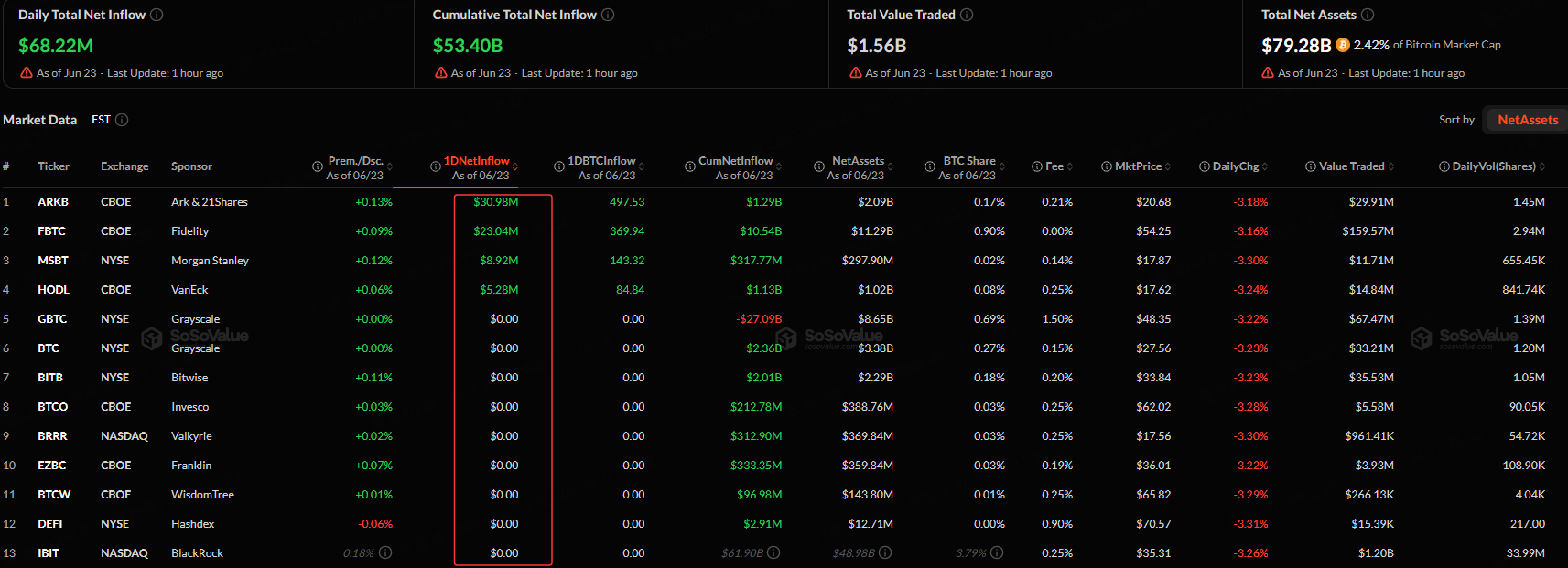Open the HODL ticker row
Image resolution: width=1568 pixels, height=568 pixels.
point(784,290)
